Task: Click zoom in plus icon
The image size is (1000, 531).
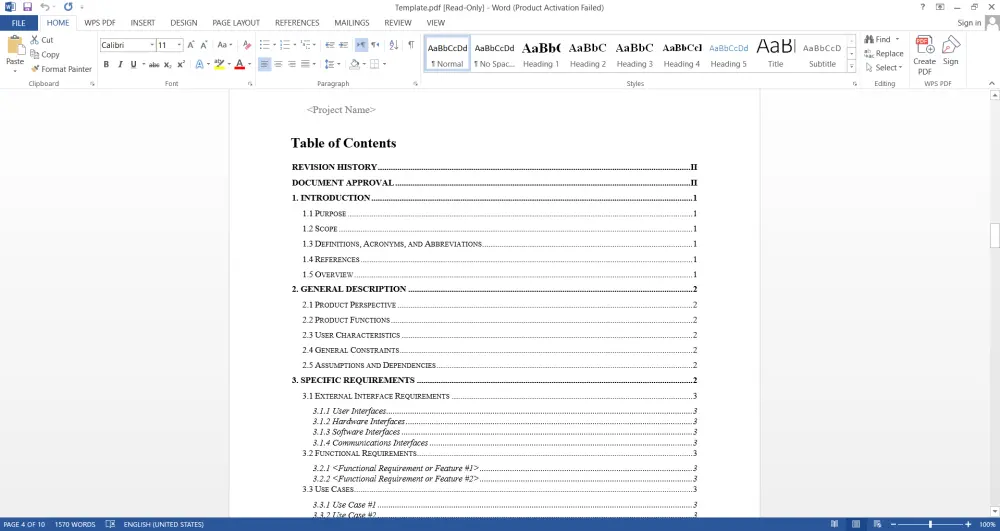Action: [968, 524]
